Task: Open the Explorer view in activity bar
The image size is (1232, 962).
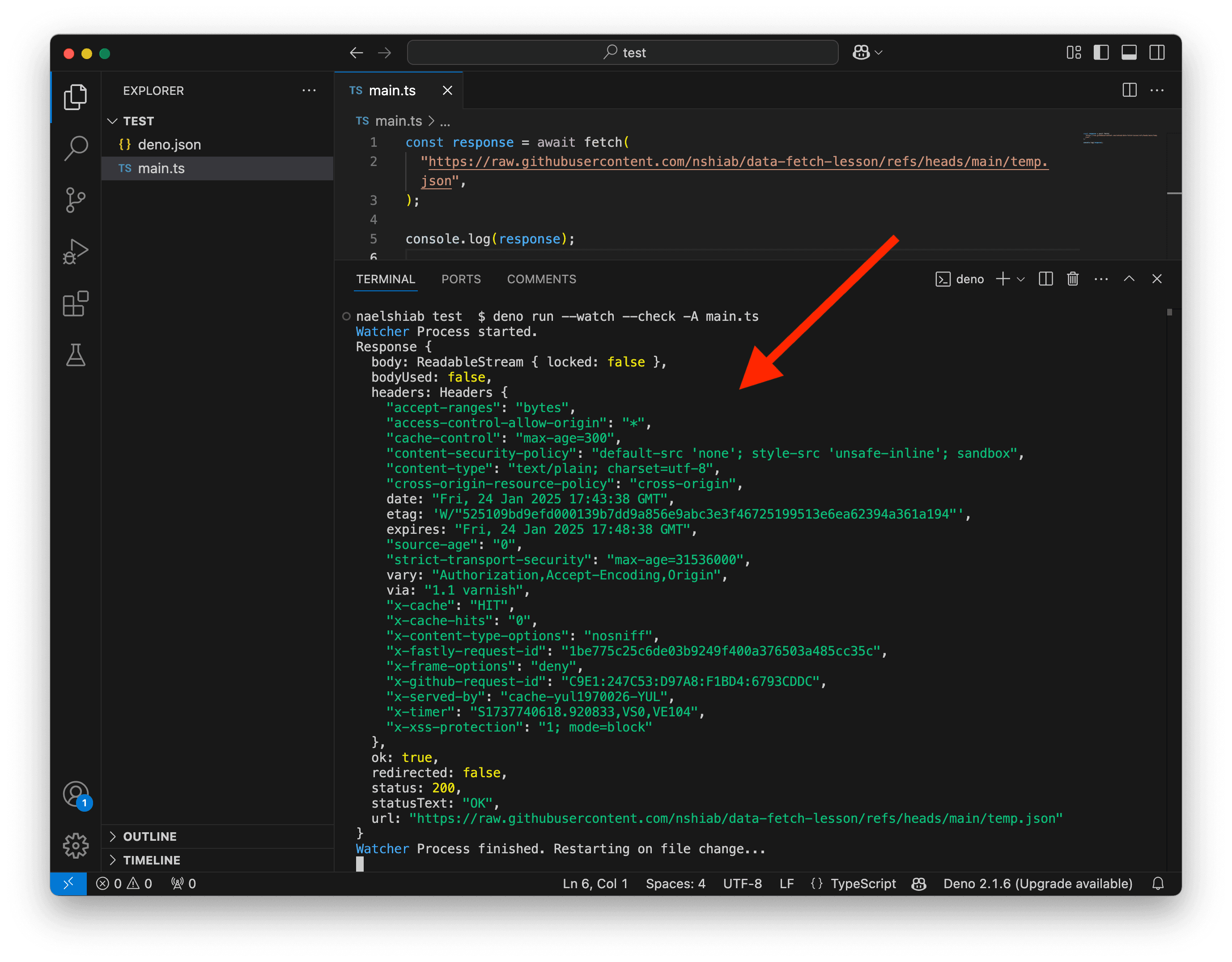Action: [x=76, y=97]
